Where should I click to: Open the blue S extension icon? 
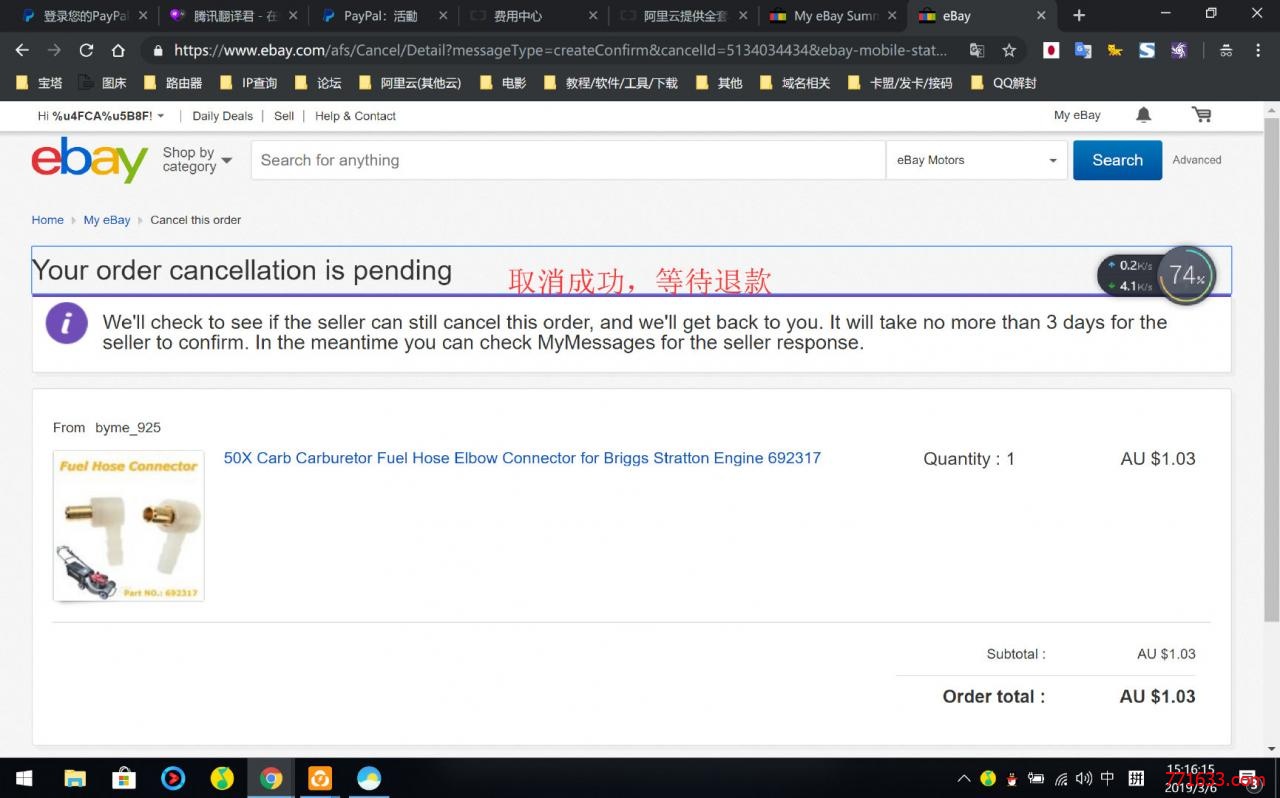(1147, 50)
